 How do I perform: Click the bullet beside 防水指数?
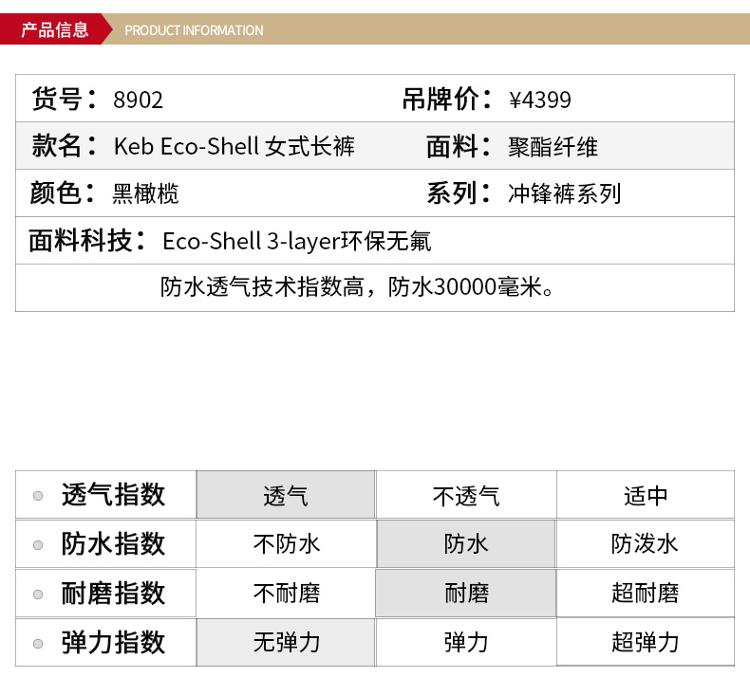[x=38, y=545]
